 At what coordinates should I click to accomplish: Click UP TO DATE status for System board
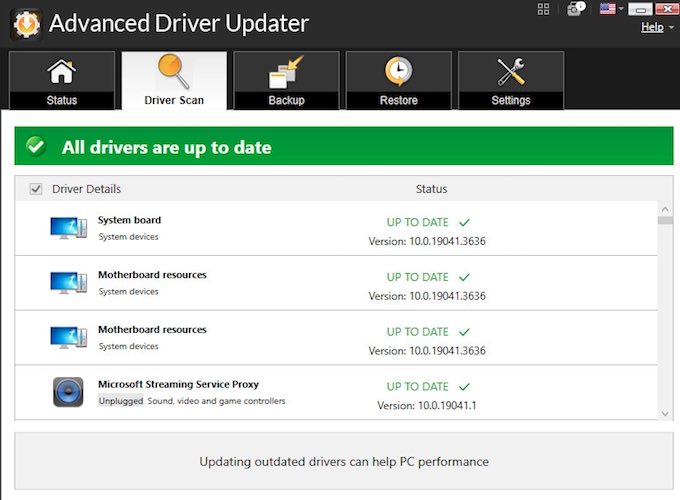click(417, 222)
